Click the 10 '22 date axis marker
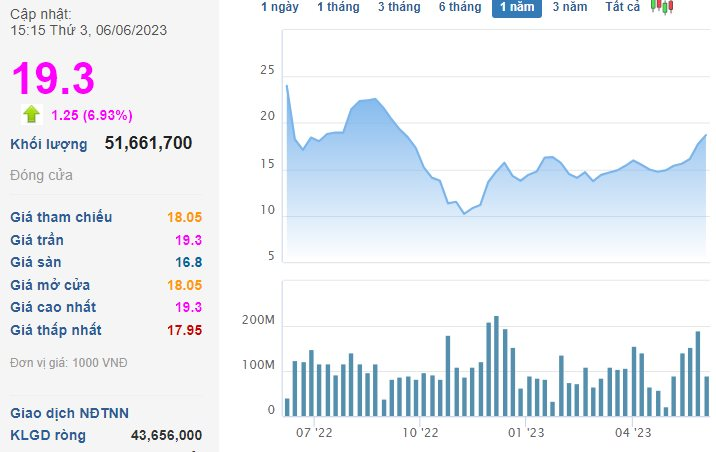 click(420, 433)
